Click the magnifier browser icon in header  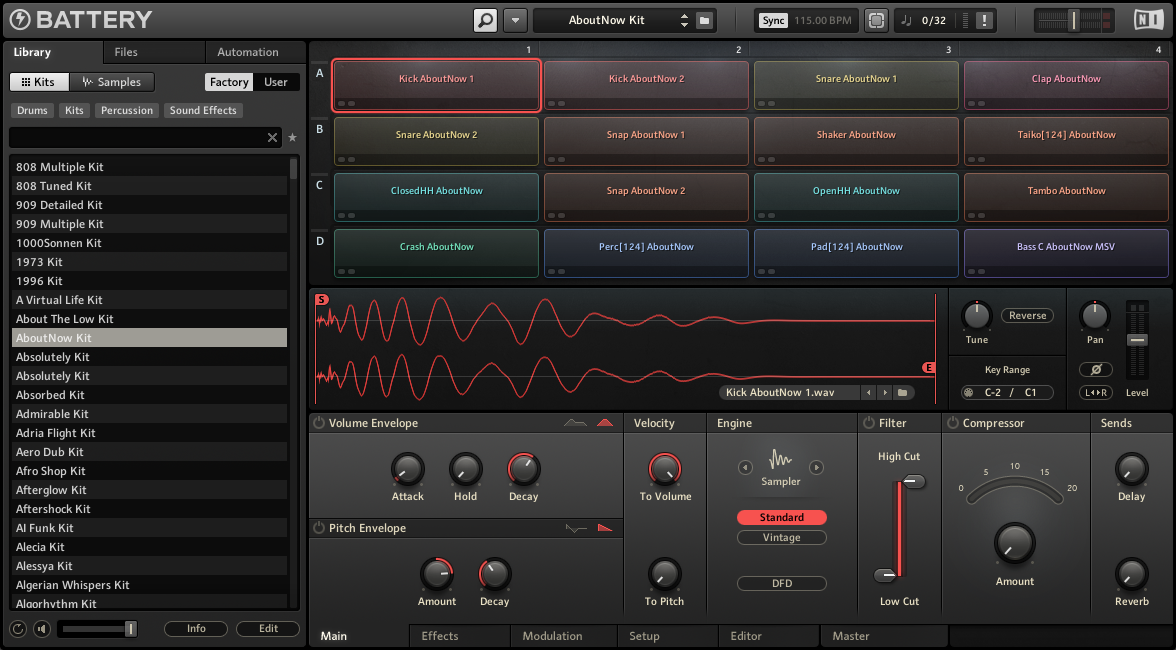[485, 20]
